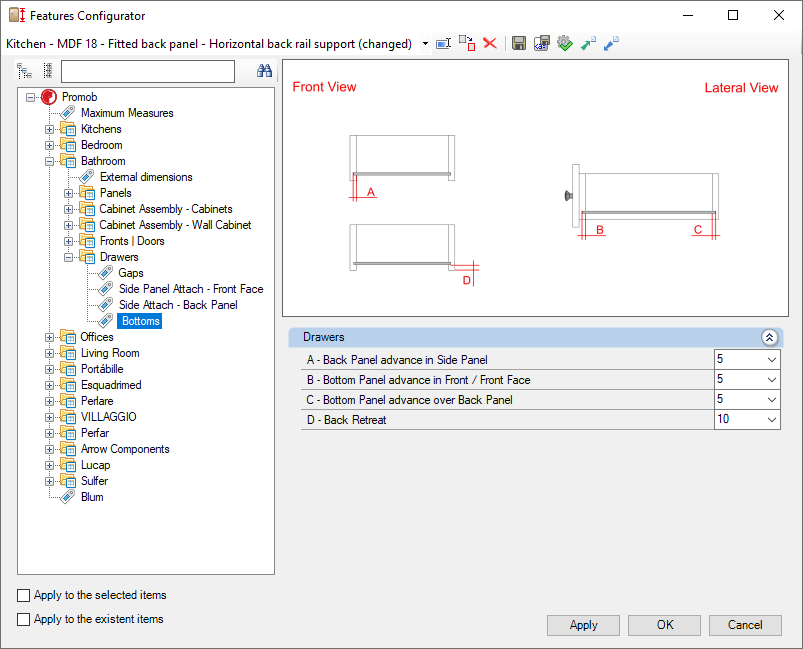Open Back Panel advance in Side Panel dropdown
803x649 pixels.
(772, 360)
